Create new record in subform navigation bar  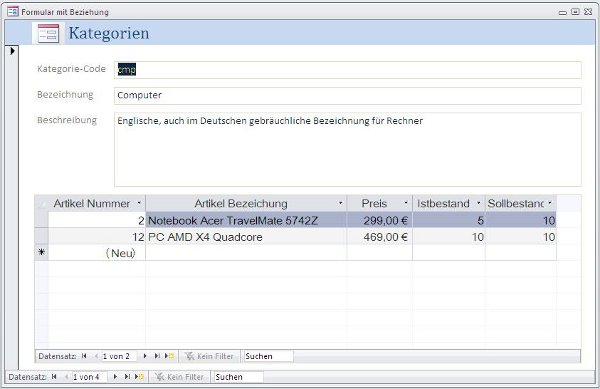[x=170, y=356]
